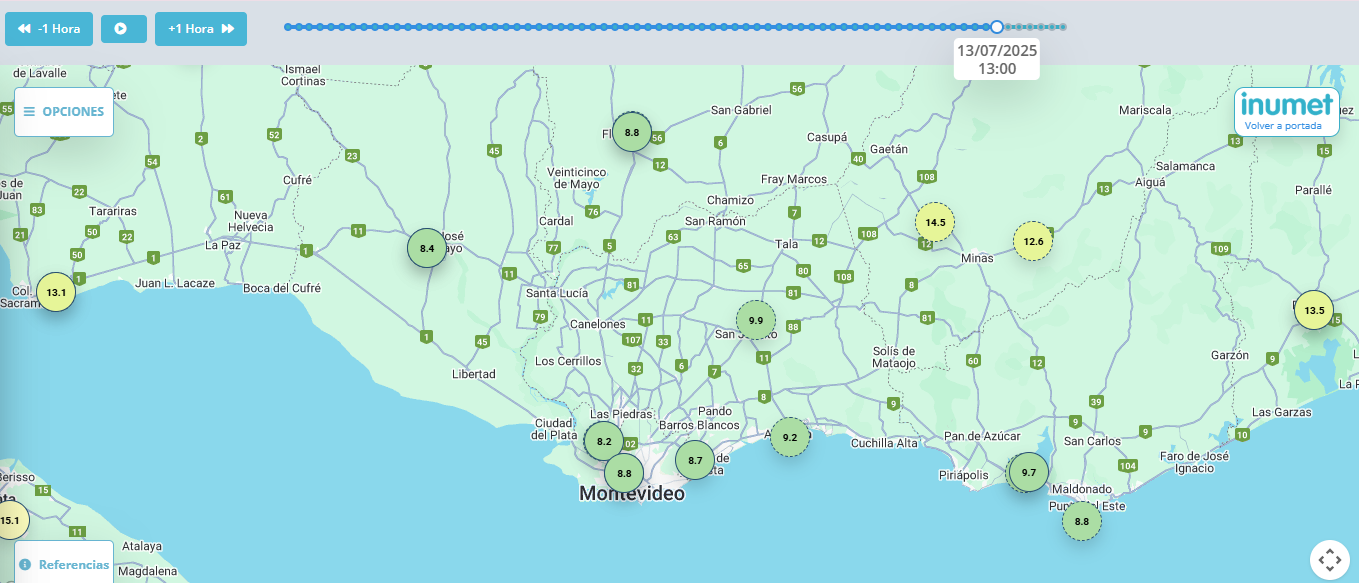Screen dimensions: 1359x583
Task: Click the 8.7 station marker in Montevideo
Action: (694, 460)
